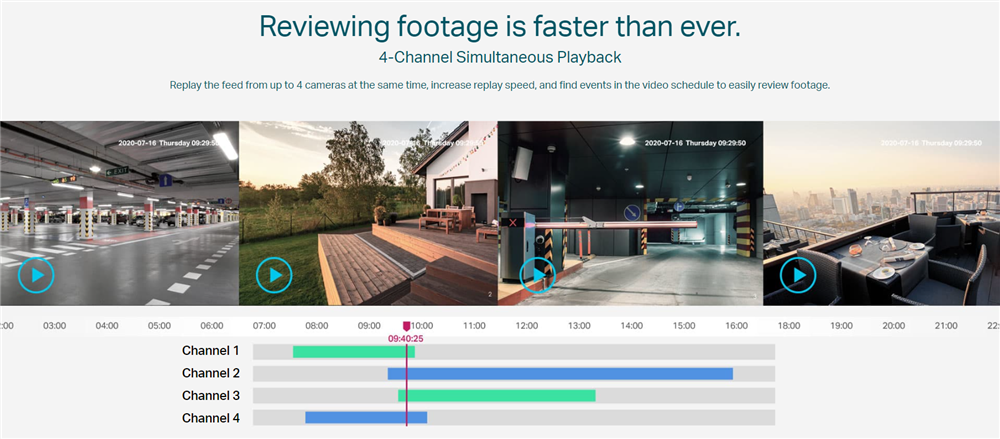
Task: Select Channel 2 blue recording segment
Action: click(x=560, y=374)
